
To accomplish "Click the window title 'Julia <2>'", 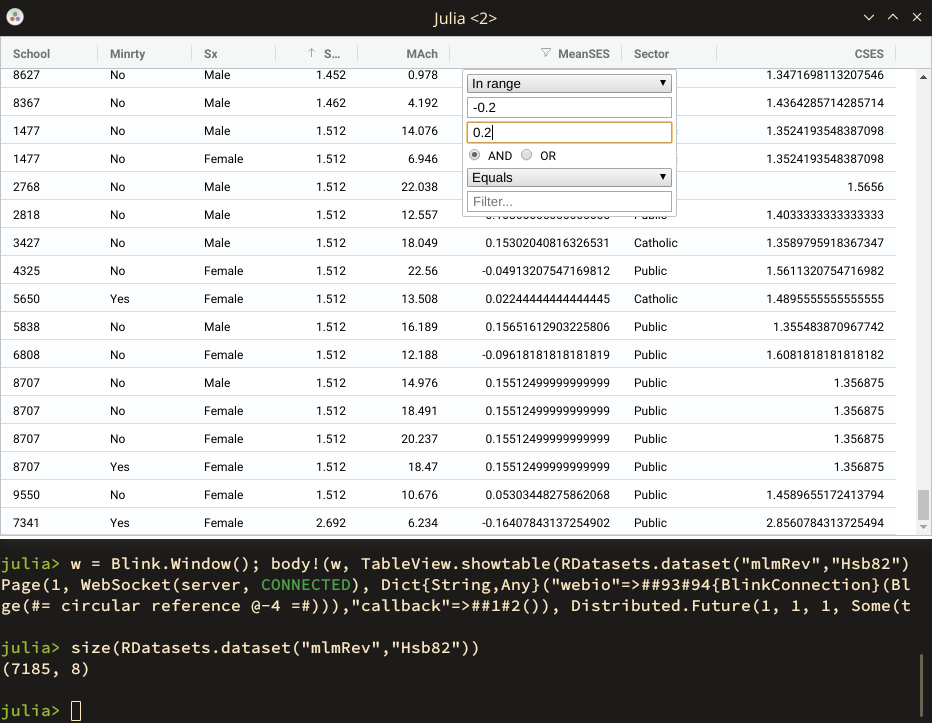I will click(x=465, y=18).
